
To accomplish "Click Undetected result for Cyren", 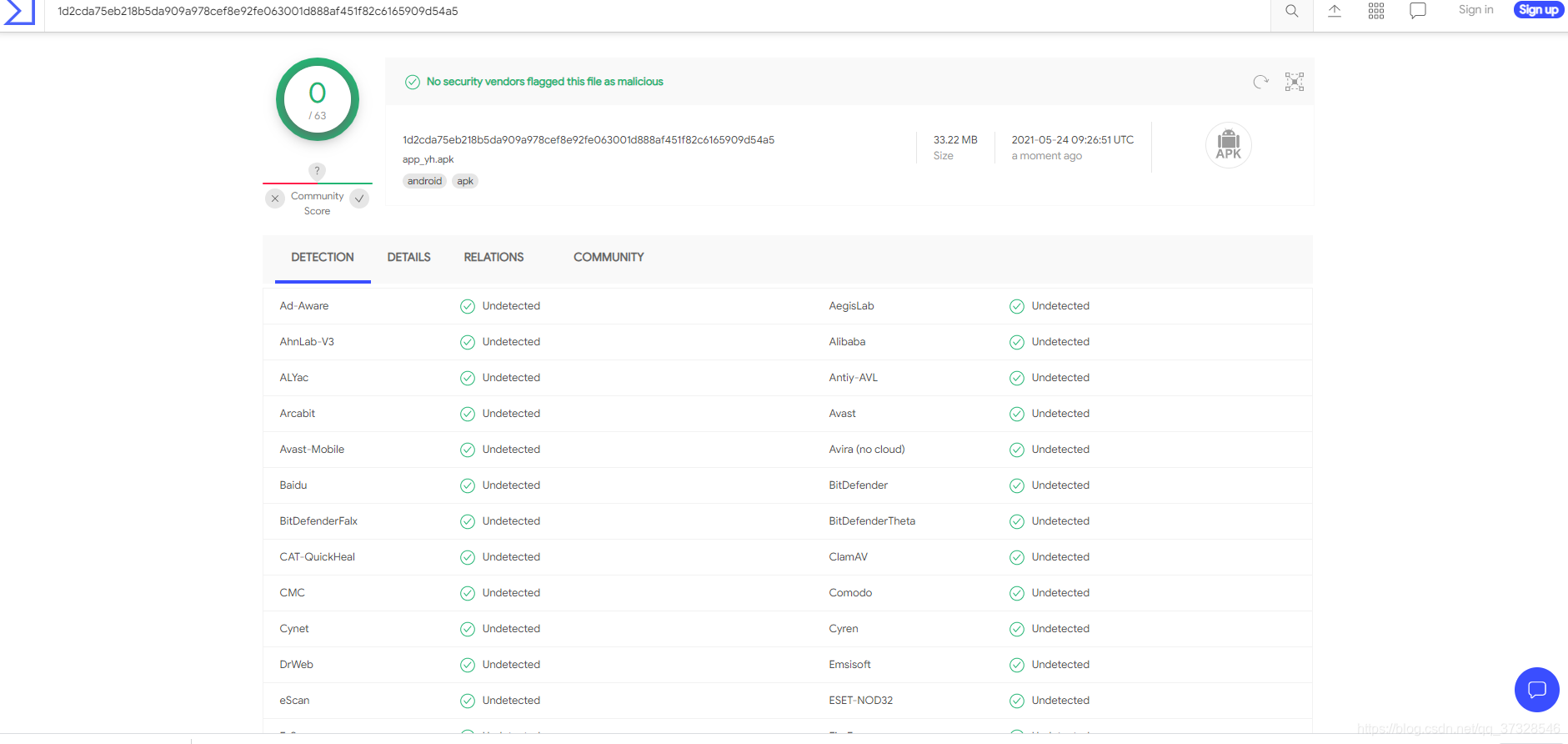I will [x=1060, y=629].
